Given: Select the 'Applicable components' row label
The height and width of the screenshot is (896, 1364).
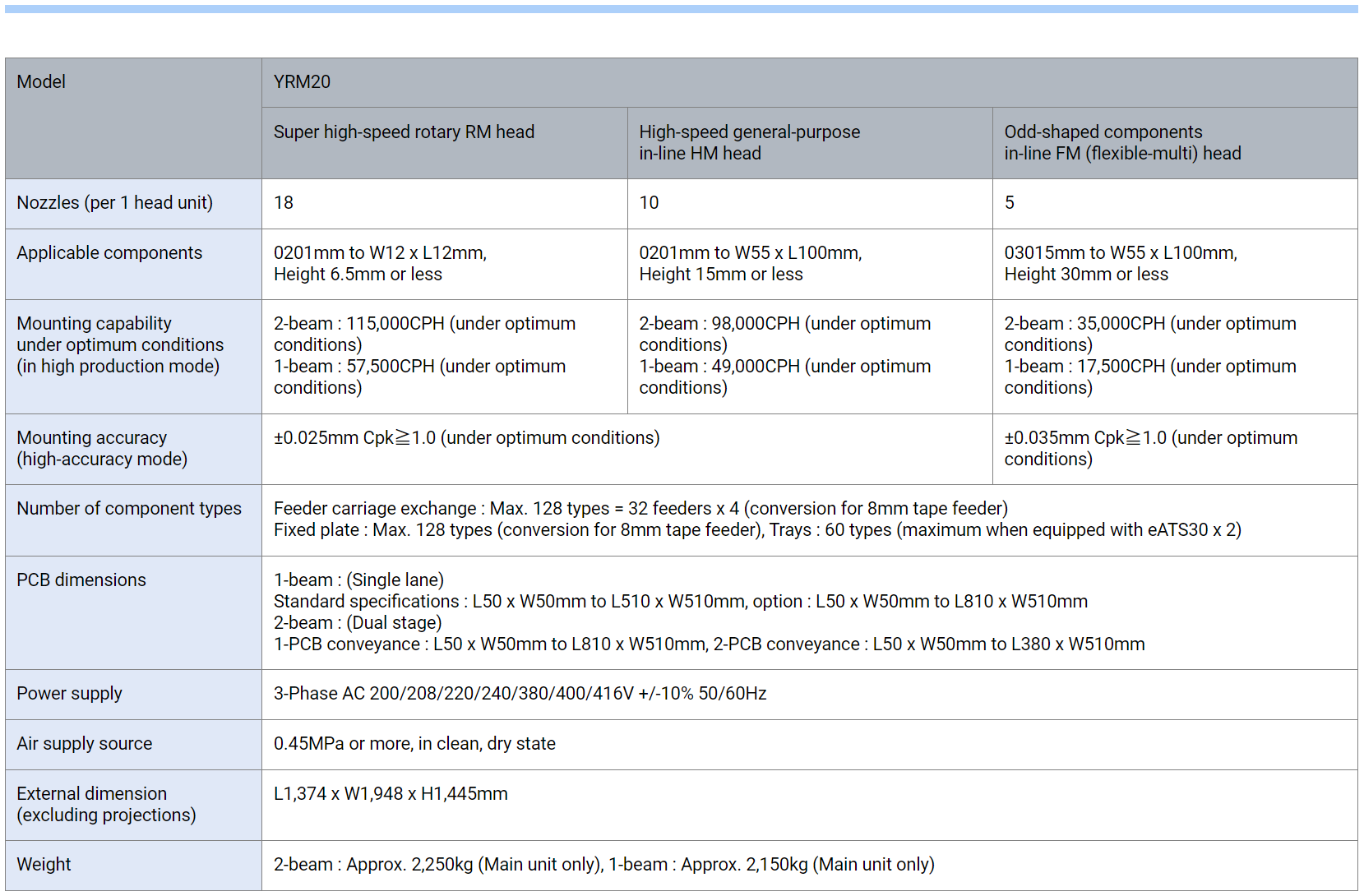Looking at the screenshot, I should click(133, 264).
